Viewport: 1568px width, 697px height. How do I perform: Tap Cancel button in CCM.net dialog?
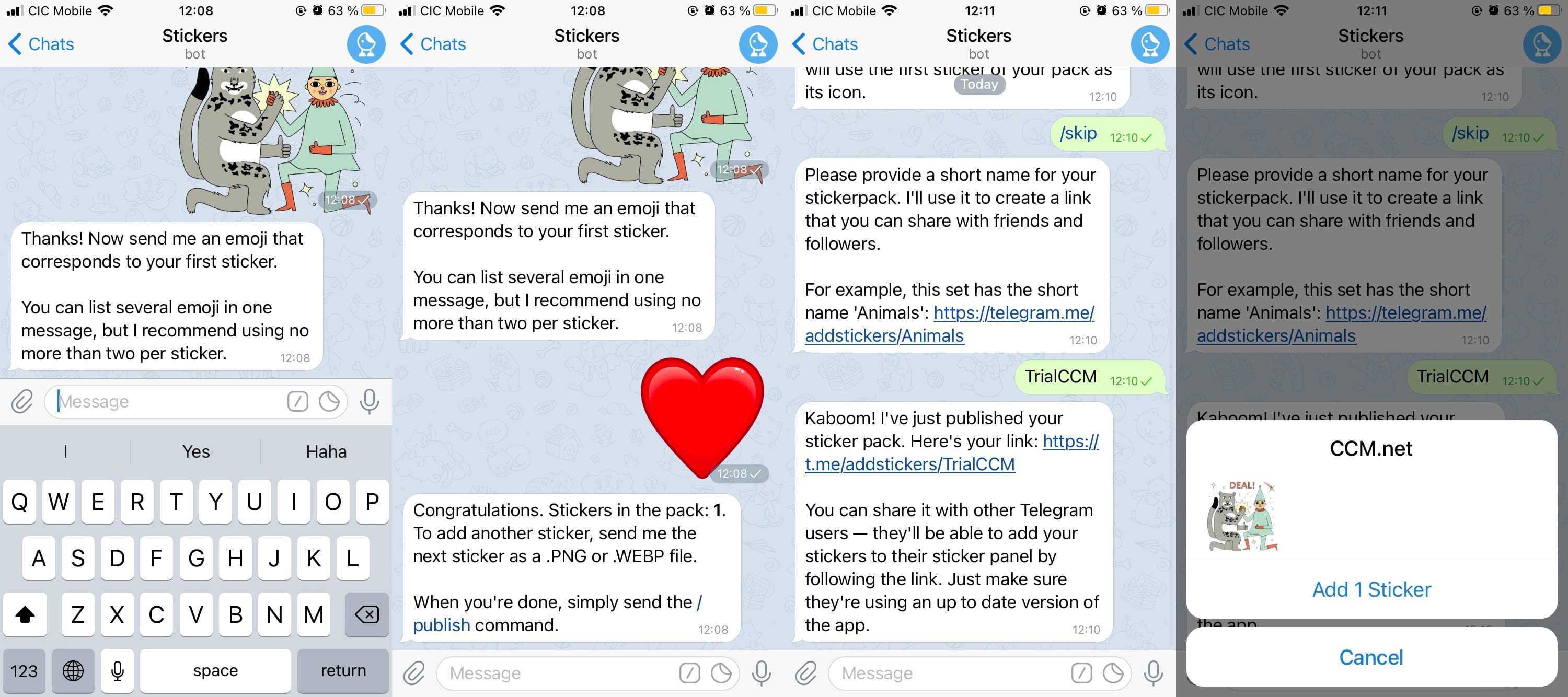(x=1371, y=656)
